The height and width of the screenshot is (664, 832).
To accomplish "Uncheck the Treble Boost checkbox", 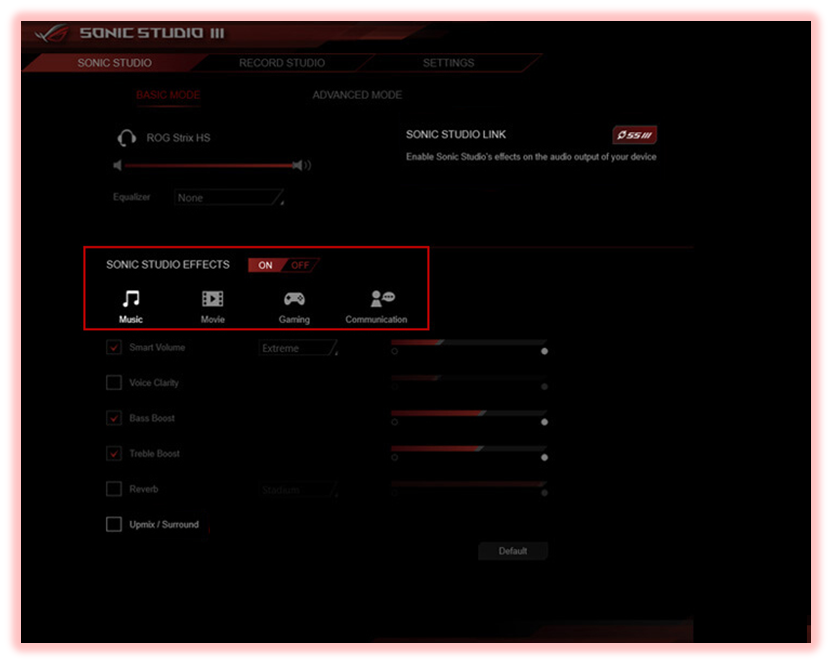I will click(114, 453).
